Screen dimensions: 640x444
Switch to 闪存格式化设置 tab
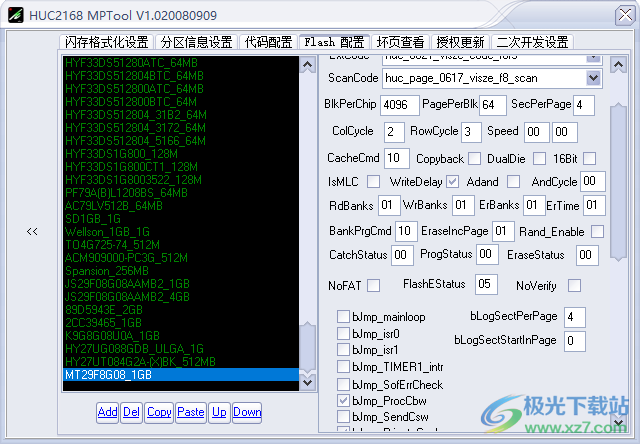[x=107, y=42]
